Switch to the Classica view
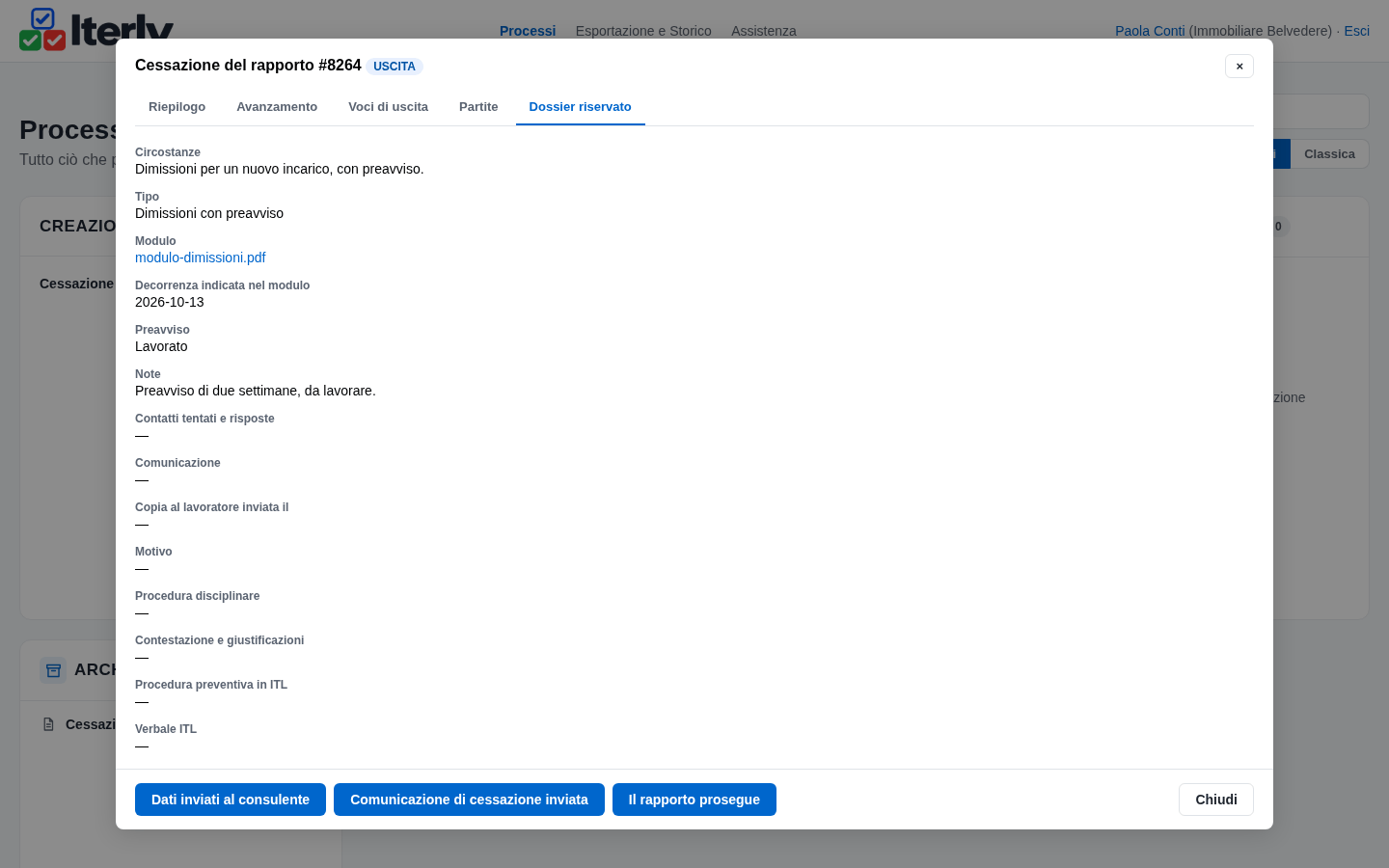 point(1329,154)
